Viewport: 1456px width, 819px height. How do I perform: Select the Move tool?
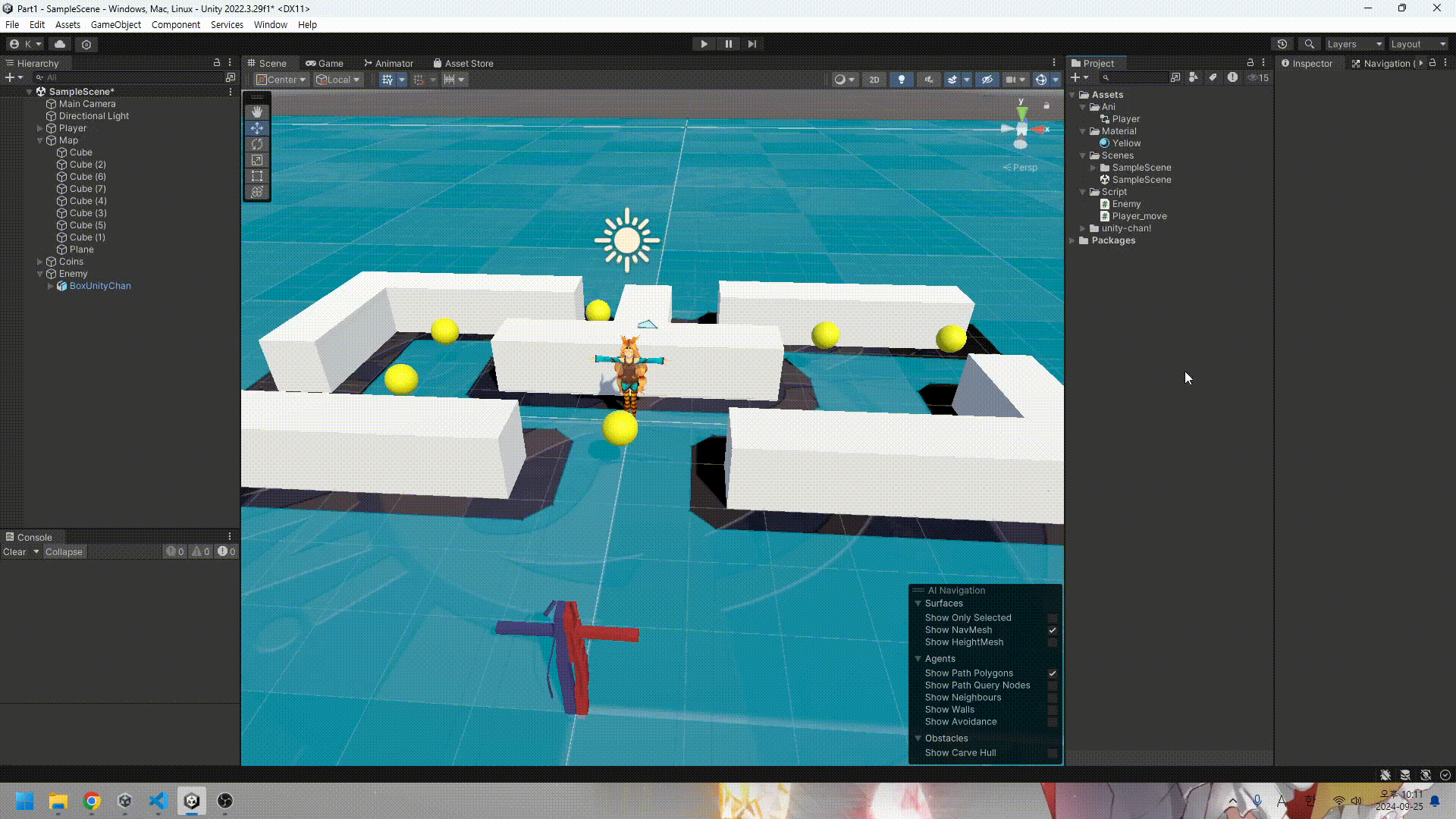coord(257,128)
